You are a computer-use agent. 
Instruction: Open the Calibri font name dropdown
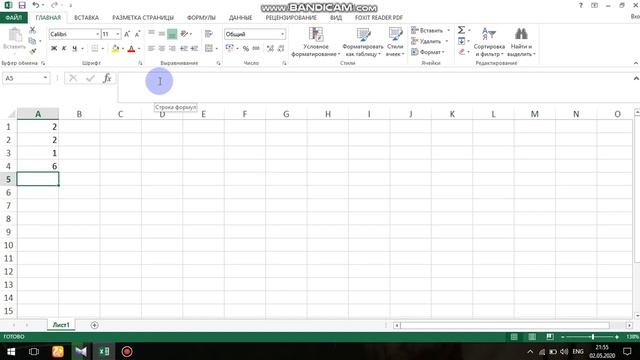(98, 34)
